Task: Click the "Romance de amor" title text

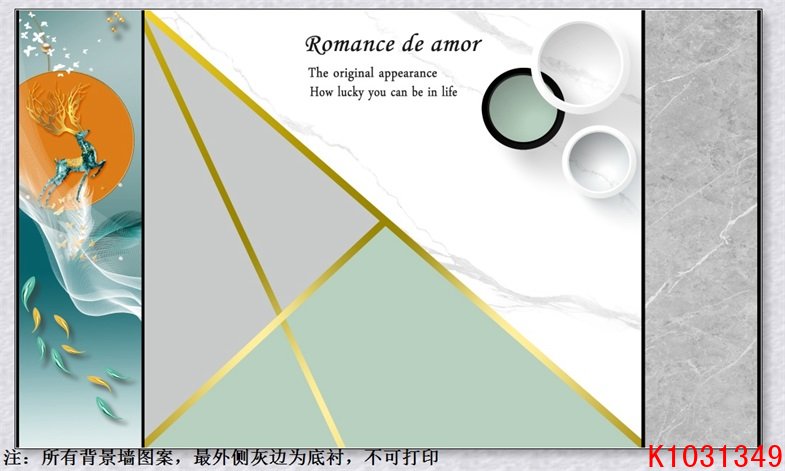Action: coord(394,45)
